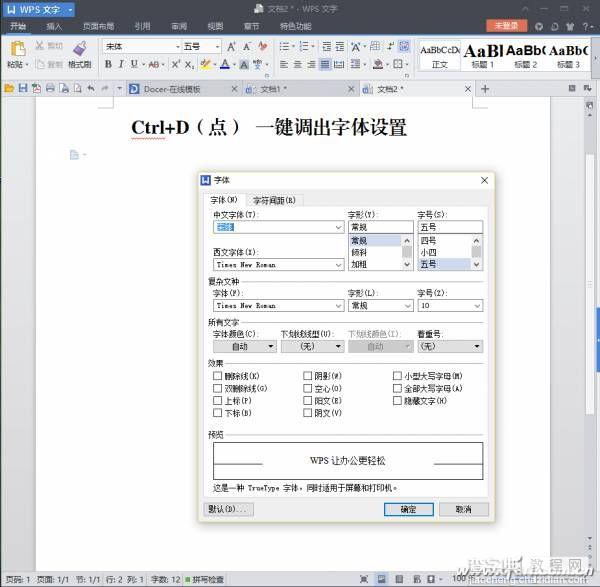Click paragraph shading paint bucket icon
The width and height of the screenshot is (600, 587).
[378, 64]
